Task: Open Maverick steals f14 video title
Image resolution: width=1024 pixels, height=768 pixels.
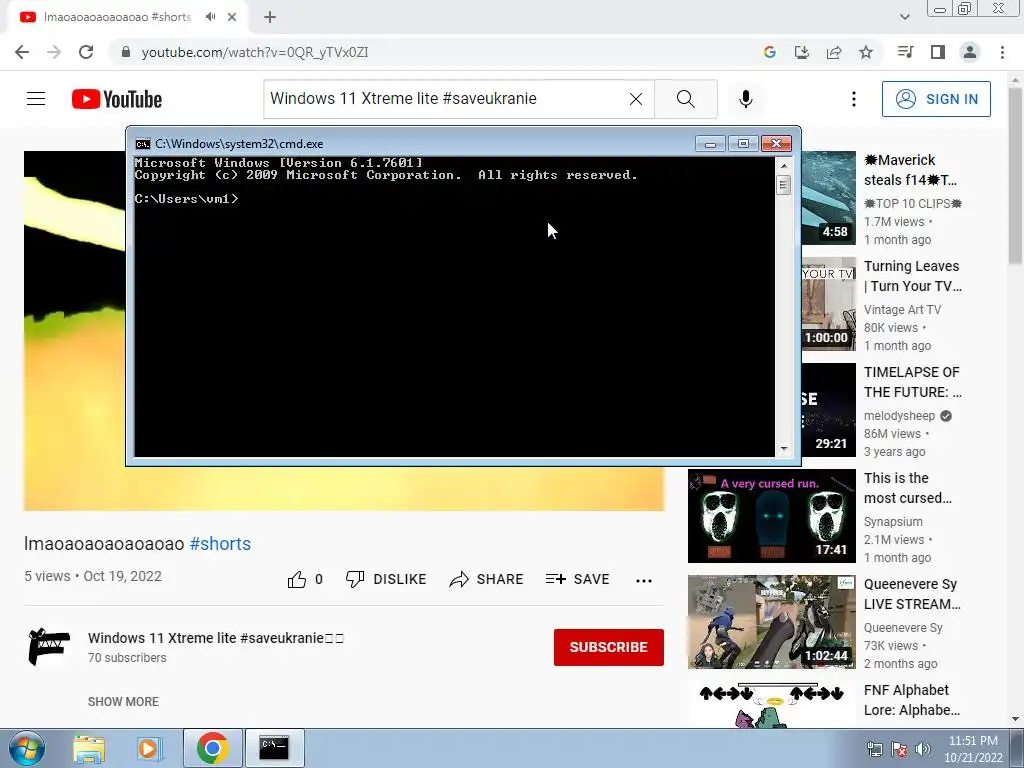Action: tap(910, 170)
